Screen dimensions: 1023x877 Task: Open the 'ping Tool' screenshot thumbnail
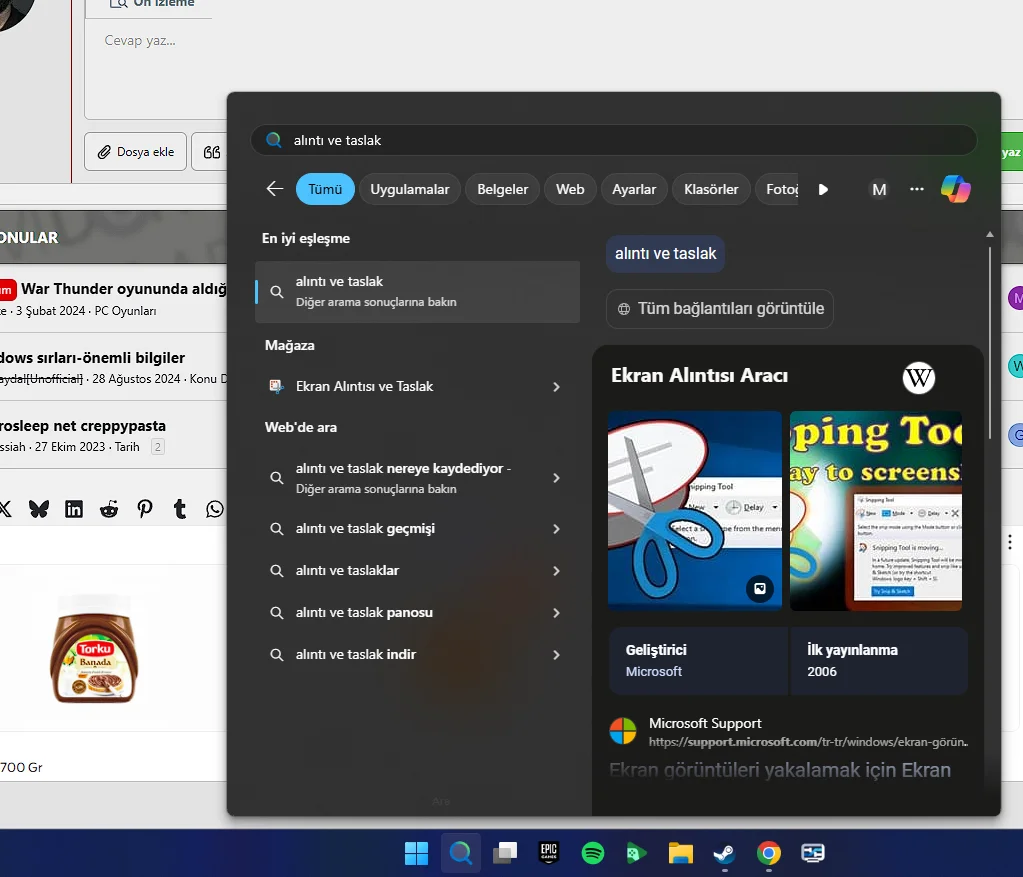point(876,511)
